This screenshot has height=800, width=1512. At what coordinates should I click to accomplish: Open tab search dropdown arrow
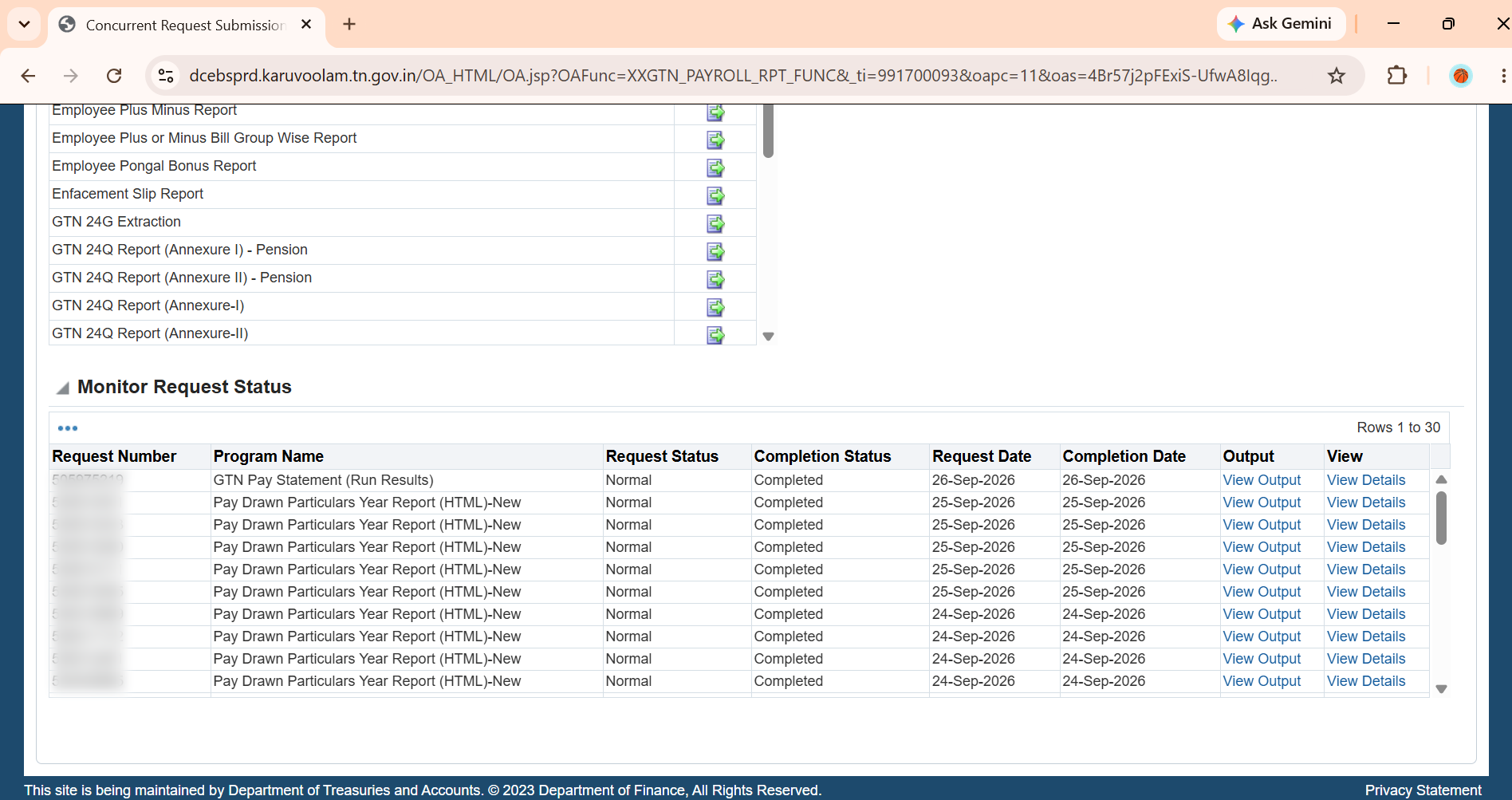(x=24, y=24)
